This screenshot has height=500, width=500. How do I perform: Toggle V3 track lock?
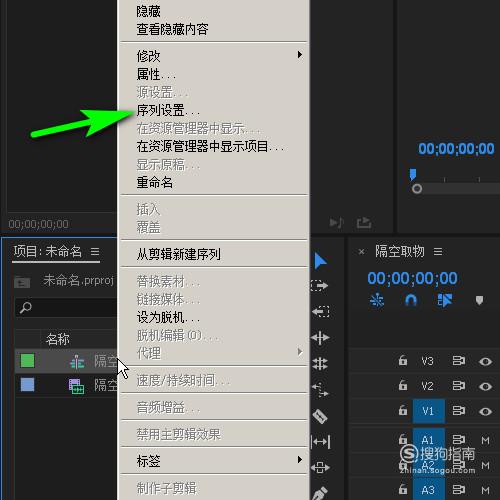[403, 361]
